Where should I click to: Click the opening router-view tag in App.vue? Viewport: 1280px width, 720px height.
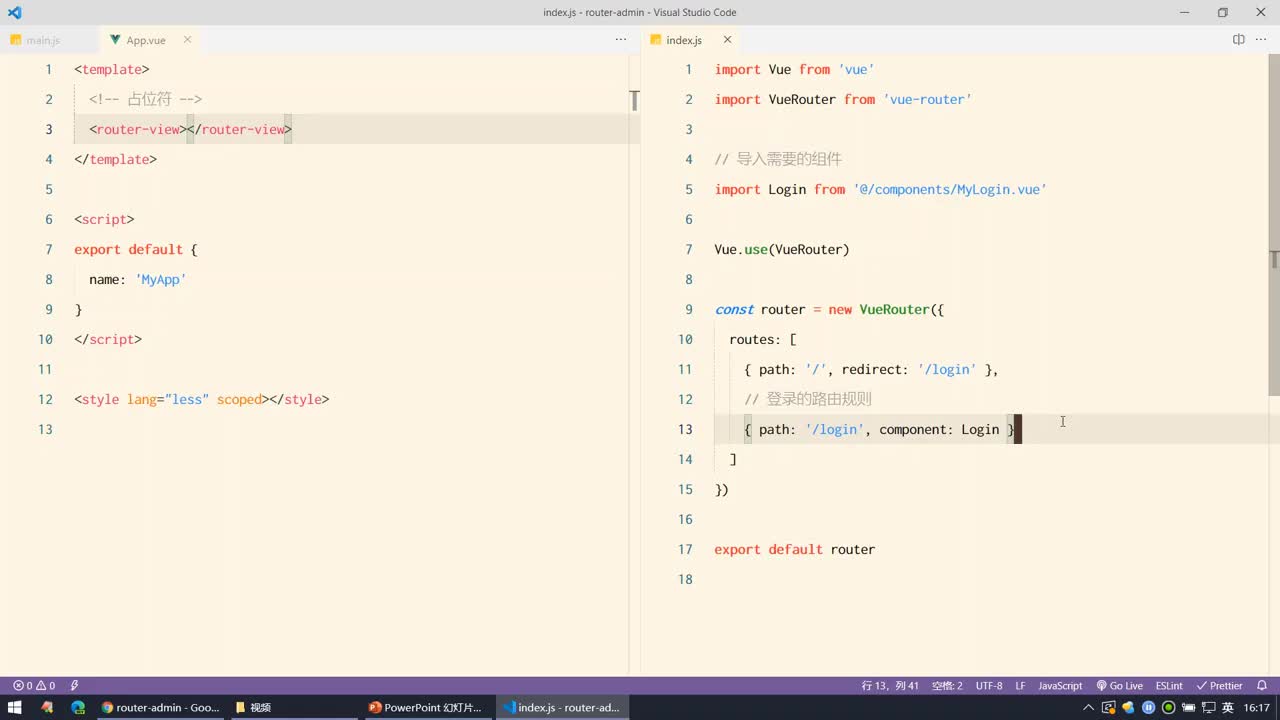pos(138,129)
